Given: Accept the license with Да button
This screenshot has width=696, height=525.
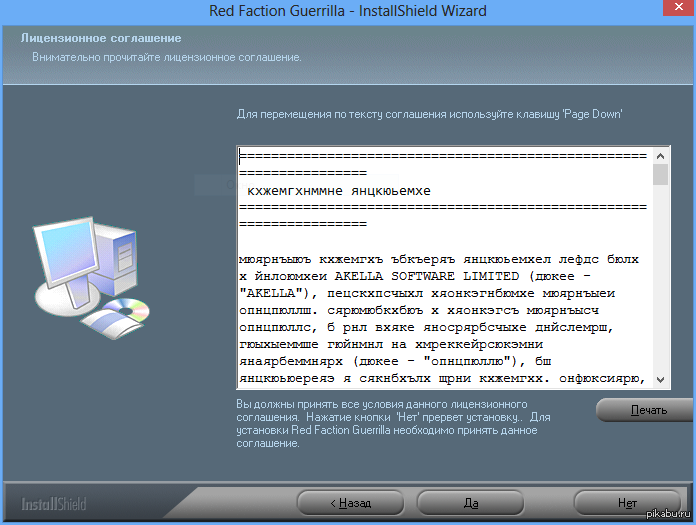Looking at the screenshot, I should point(471,503).
